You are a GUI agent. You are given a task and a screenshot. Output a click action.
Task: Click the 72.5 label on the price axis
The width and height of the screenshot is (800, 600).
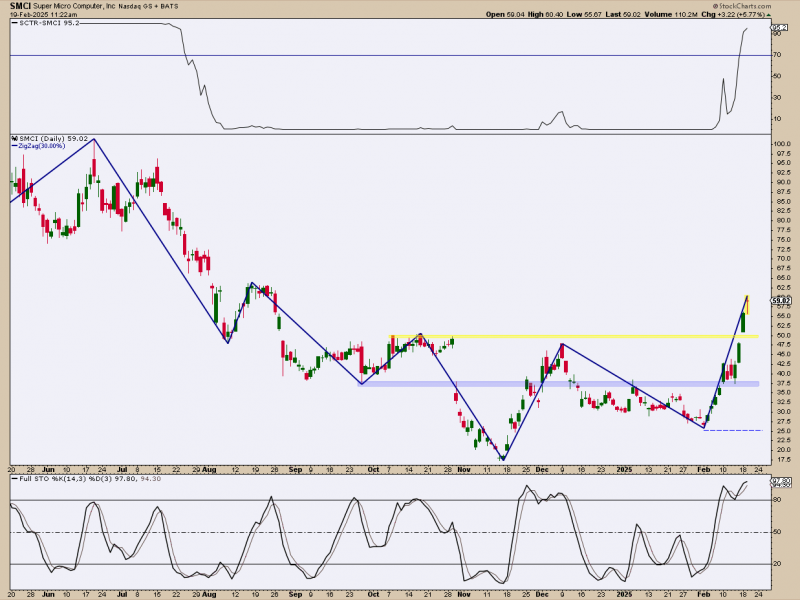click(x=782, y=249)
